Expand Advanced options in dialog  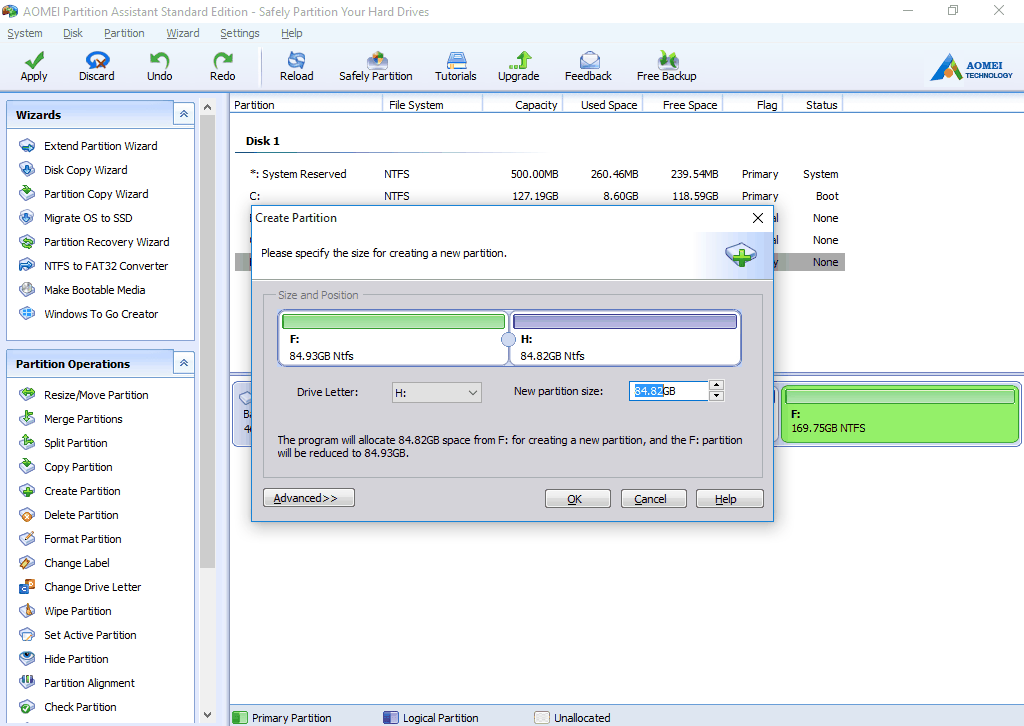click(x=309, y=498)
